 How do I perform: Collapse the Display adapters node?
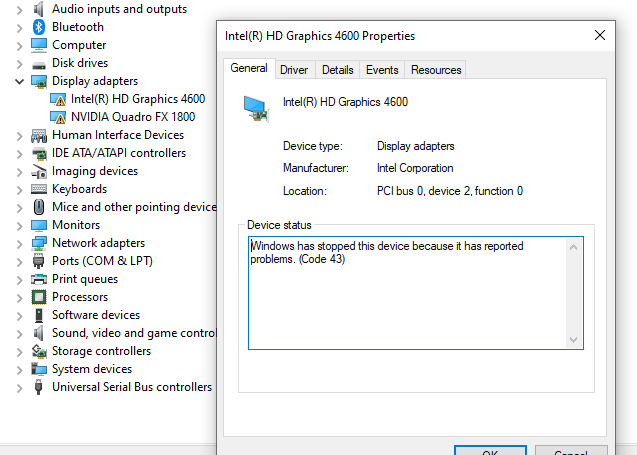click(20, 82)
